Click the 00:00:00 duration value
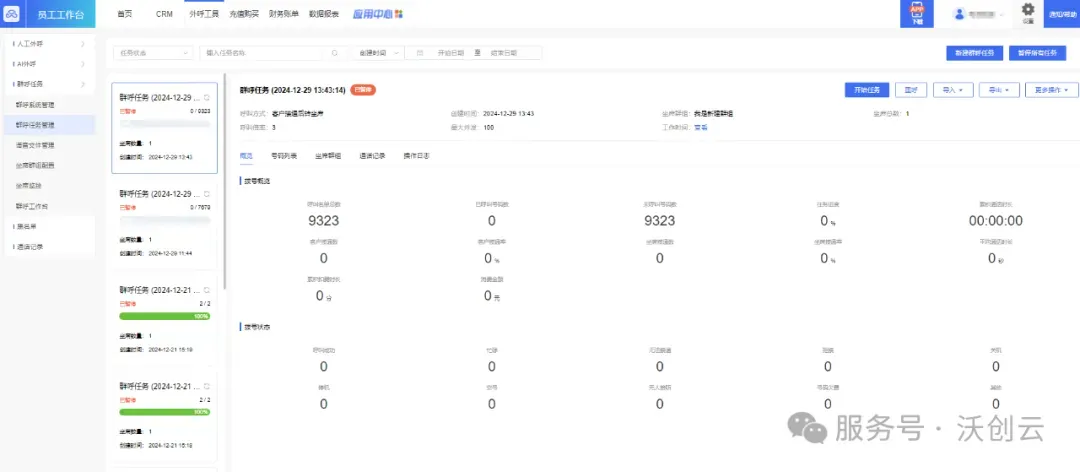 pos(995,221)
